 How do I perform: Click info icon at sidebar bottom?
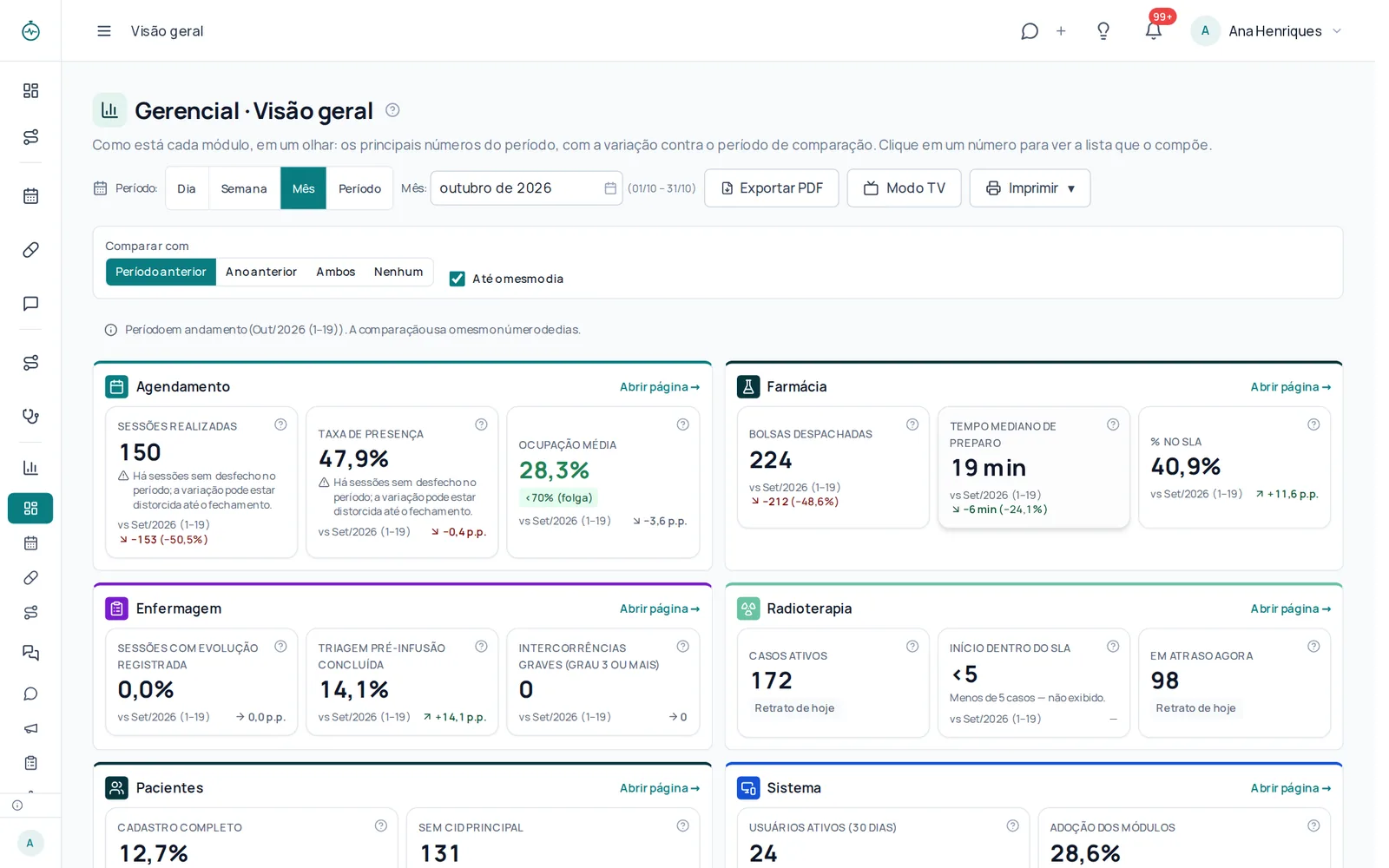[17, 806]
